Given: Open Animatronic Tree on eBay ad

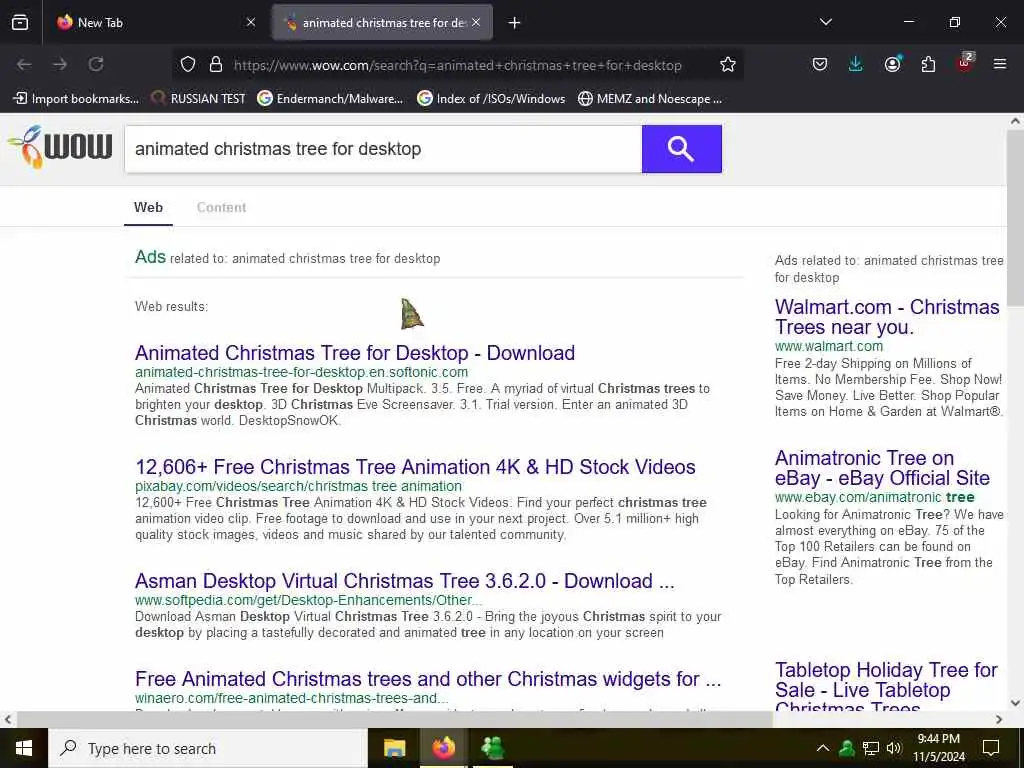Looking at the screenshot, I should point(882,468).
